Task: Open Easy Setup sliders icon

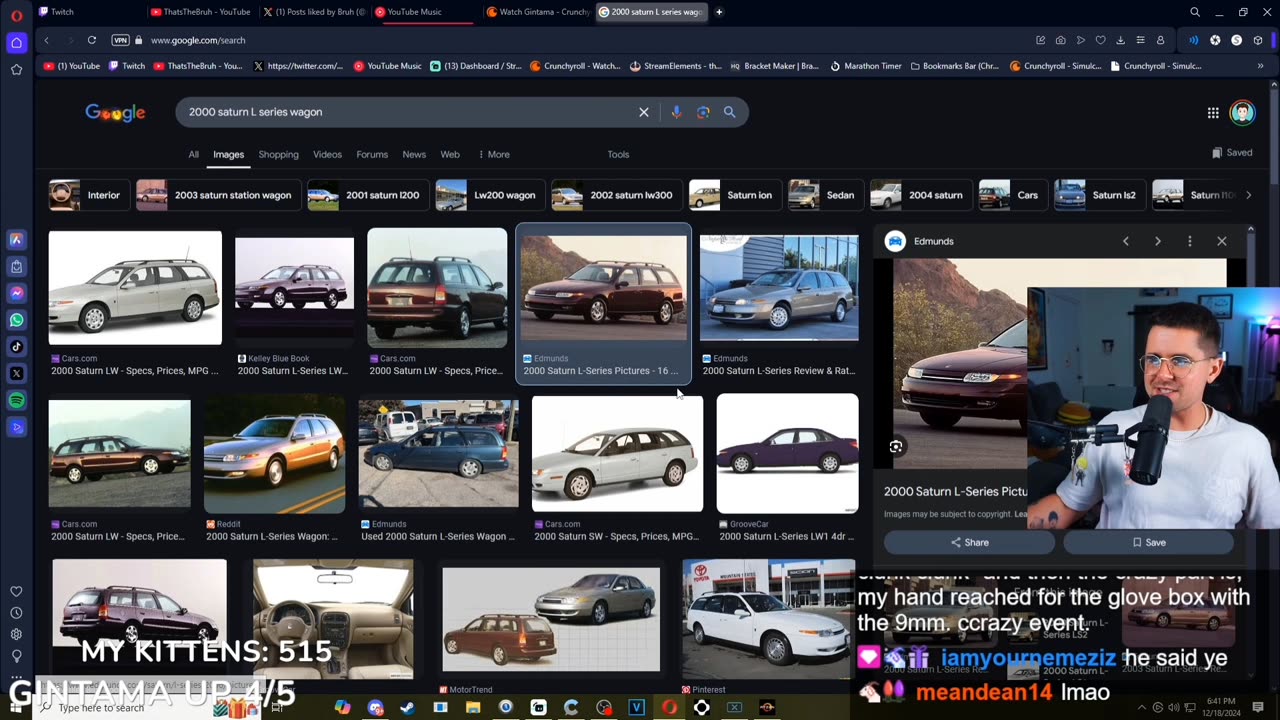Action: pyautogui.click(x=1140, y=40)
